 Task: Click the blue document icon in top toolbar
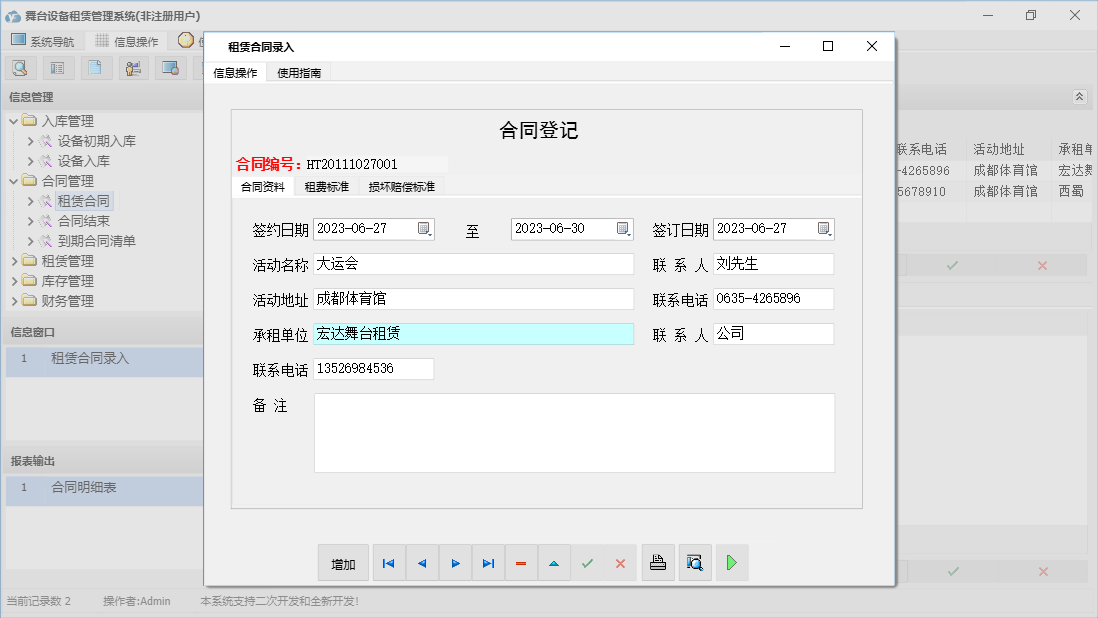(x=95, y=67)
